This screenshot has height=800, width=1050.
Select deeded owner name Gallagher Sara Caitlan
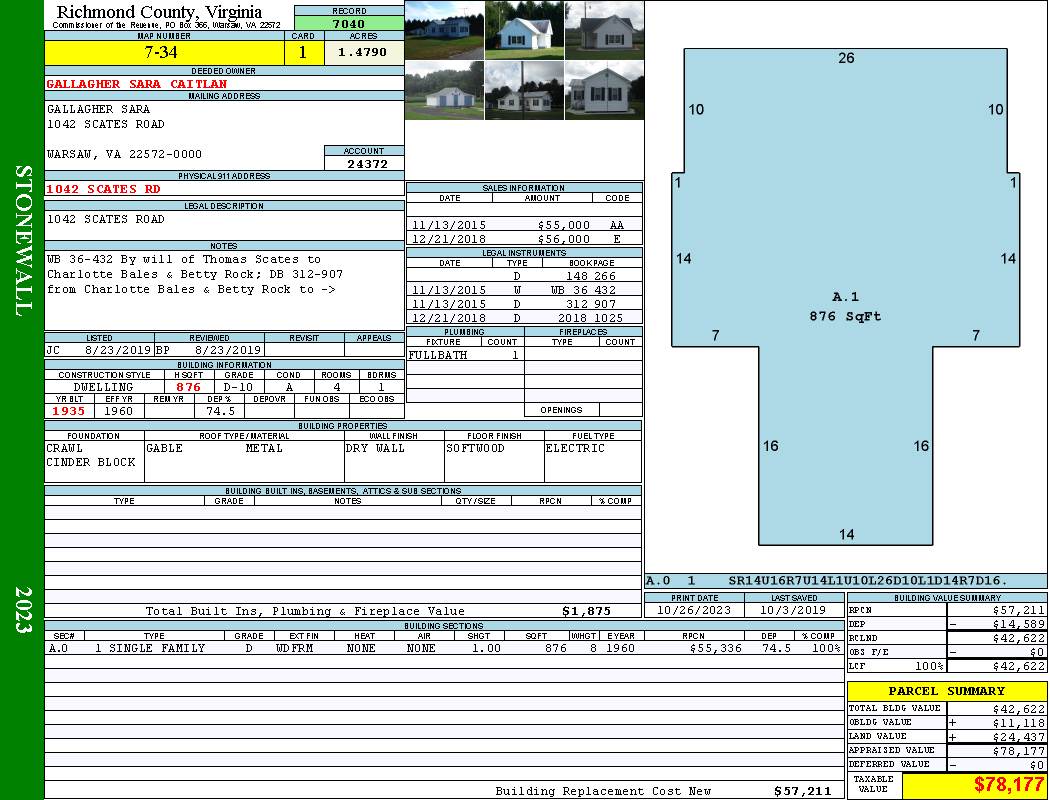[x=137, y=84]
